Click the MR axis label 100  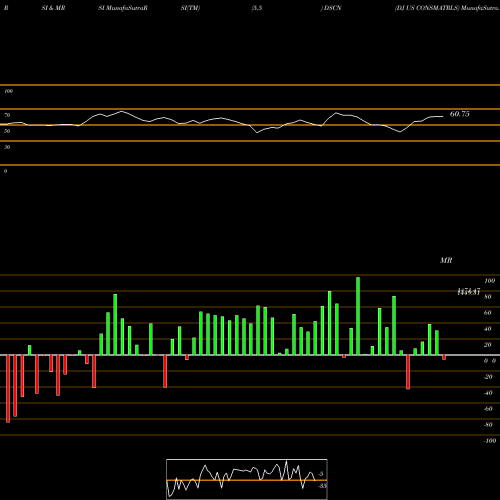point(489,281)
